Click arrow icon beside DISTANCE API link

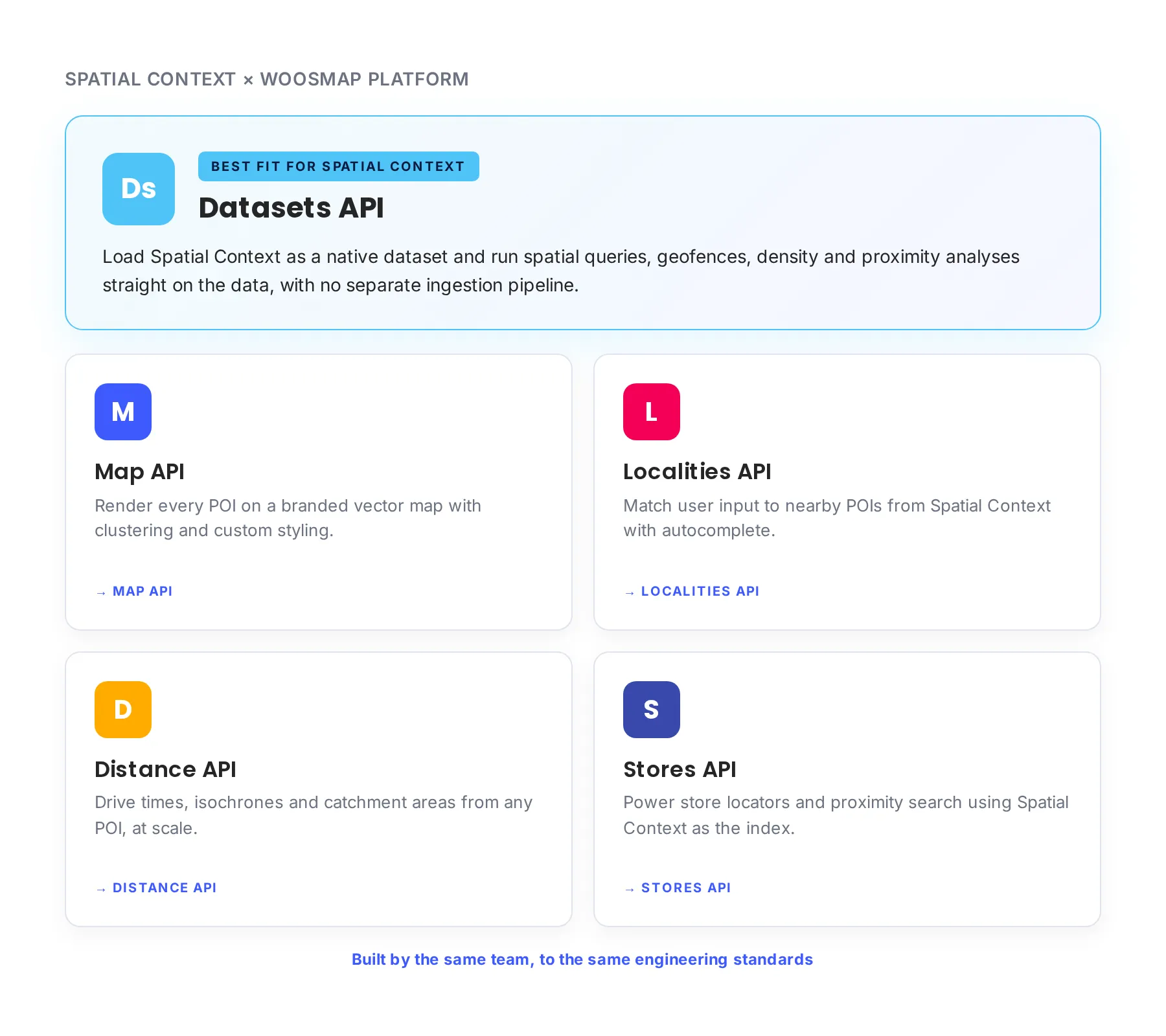click(101, 889)
